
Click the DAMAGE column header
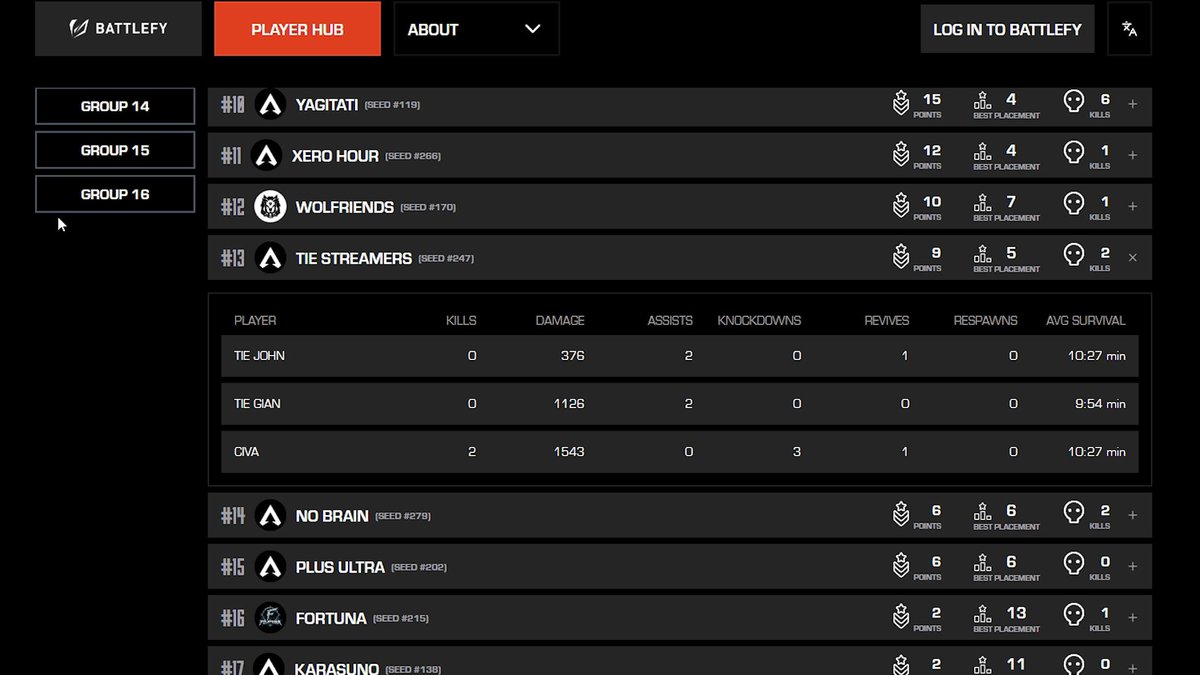(560, 321)
